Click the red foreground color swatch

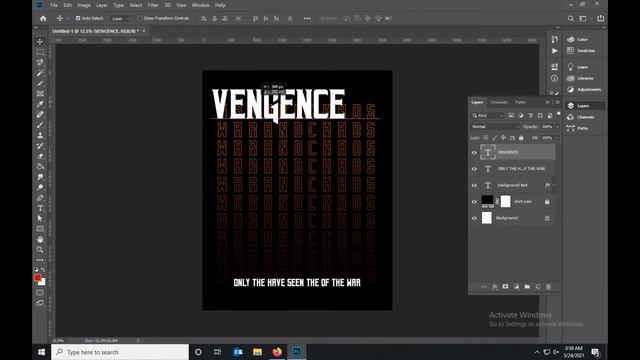pos(38,278)
